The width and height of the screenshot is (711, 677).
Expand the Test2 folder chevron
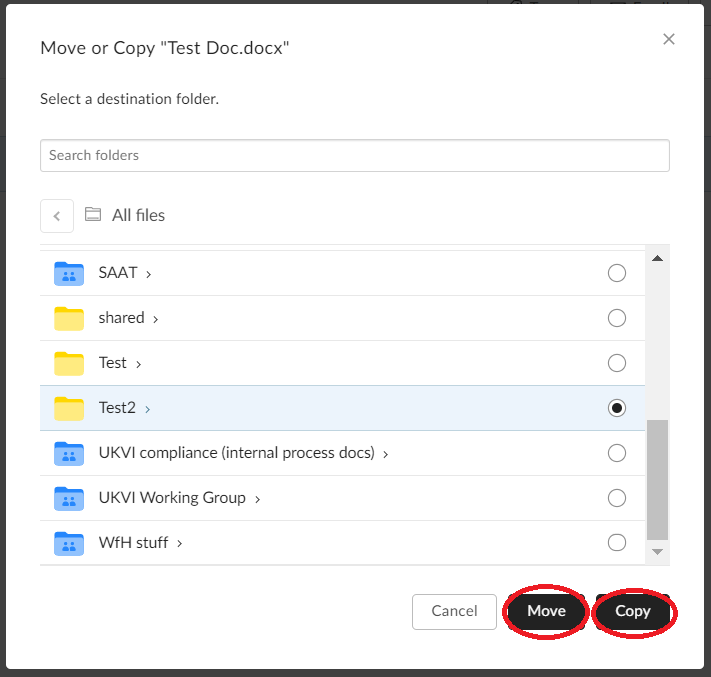click(147, 409)
